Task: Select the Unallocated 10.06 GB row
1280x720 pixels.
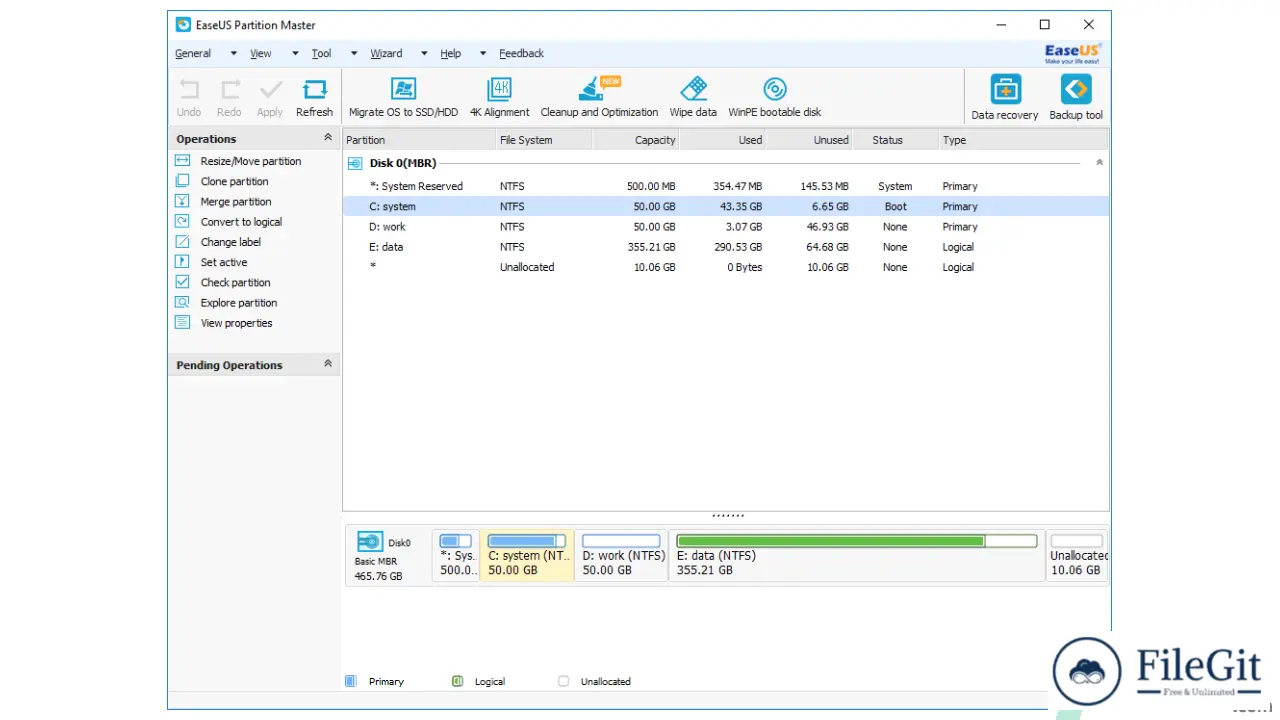Action: [x=726, y=267]
